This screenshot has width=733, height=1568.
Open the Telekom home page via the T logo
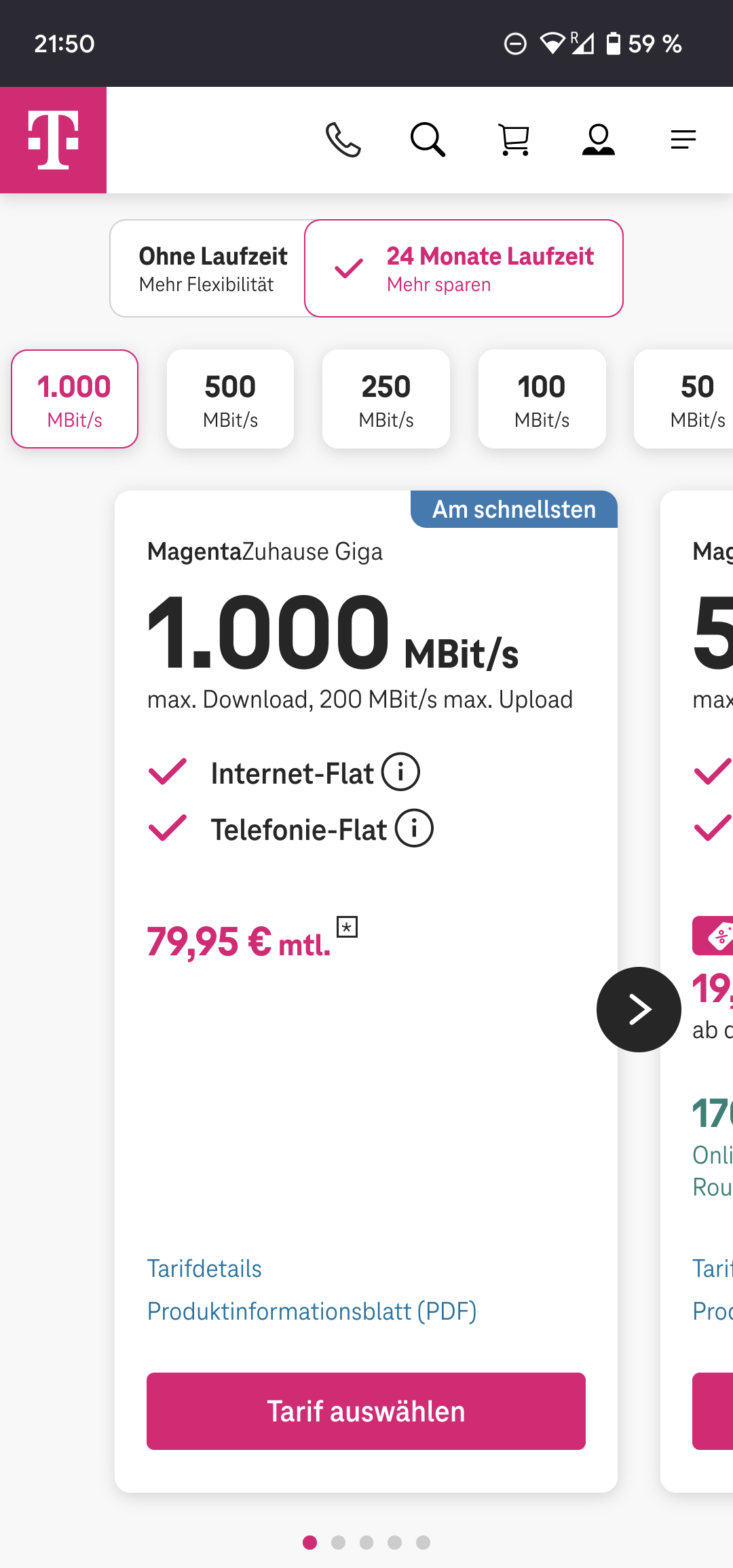53,139
